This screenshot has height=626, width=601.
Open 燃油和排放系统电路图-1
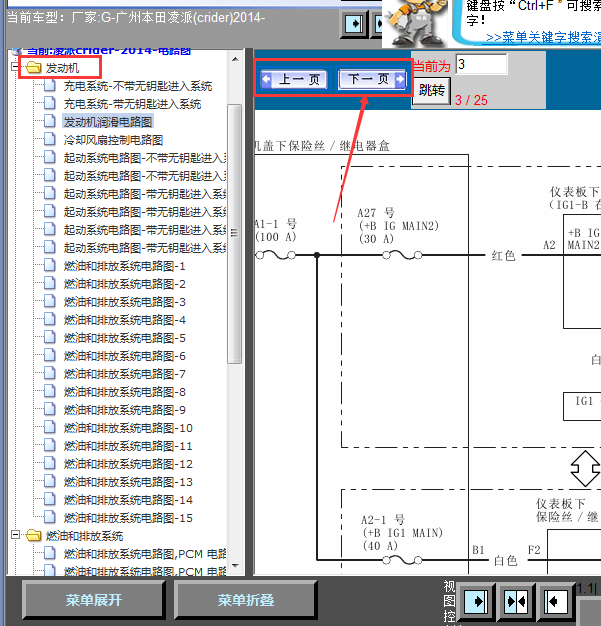(124, 266)
